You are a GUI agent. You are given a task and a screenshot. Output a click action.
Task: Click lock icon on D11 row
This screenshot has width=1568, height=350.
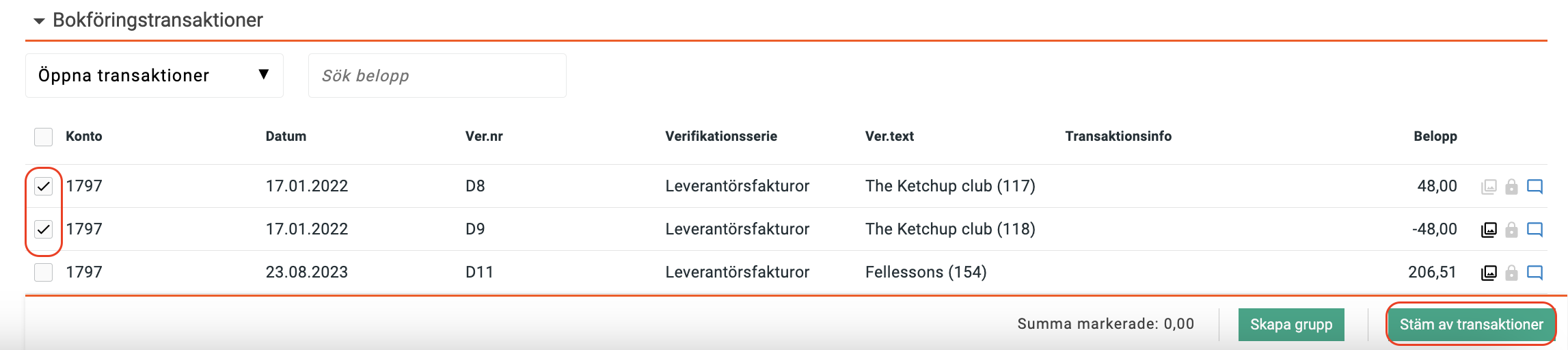point(1512,273)
